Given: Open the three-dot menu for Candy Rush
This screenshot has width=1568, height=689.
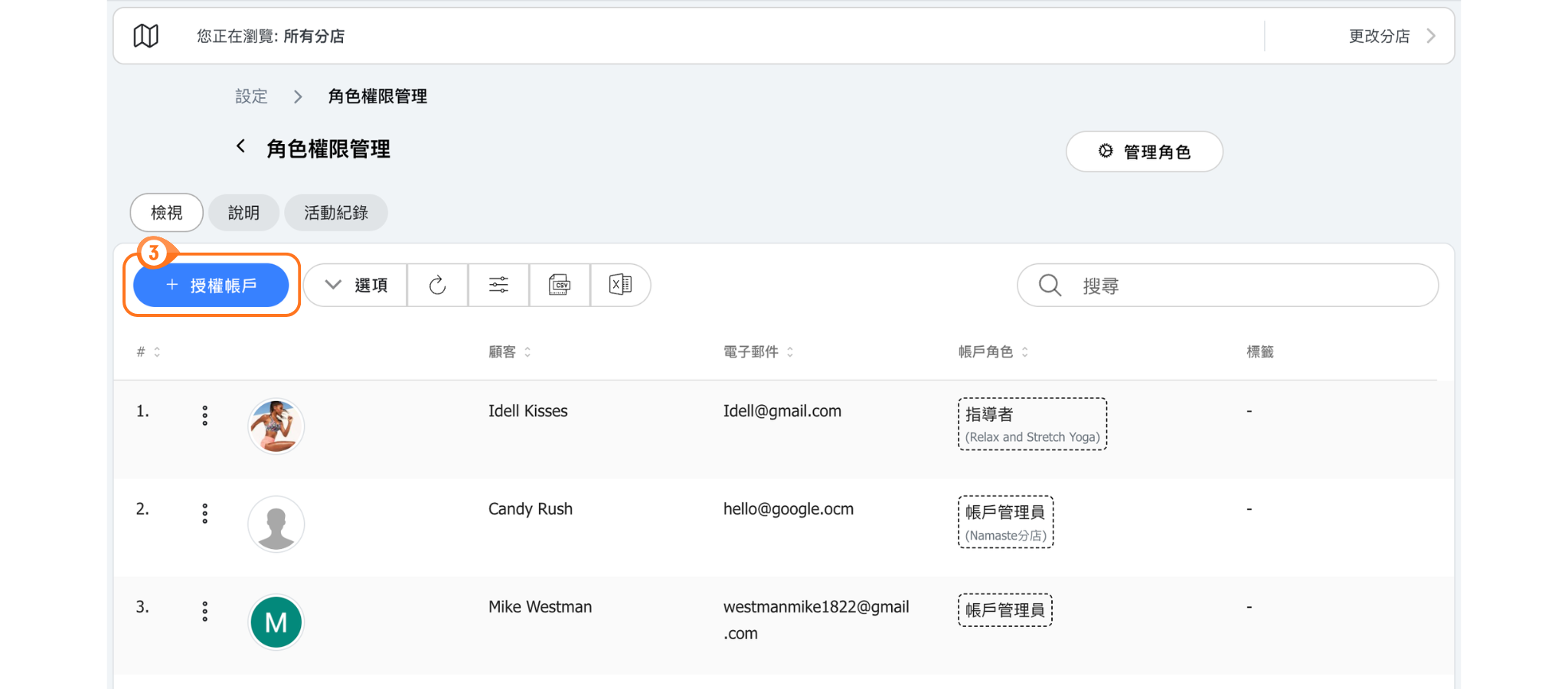Looking at the screenshot, I should pos(204,514).
